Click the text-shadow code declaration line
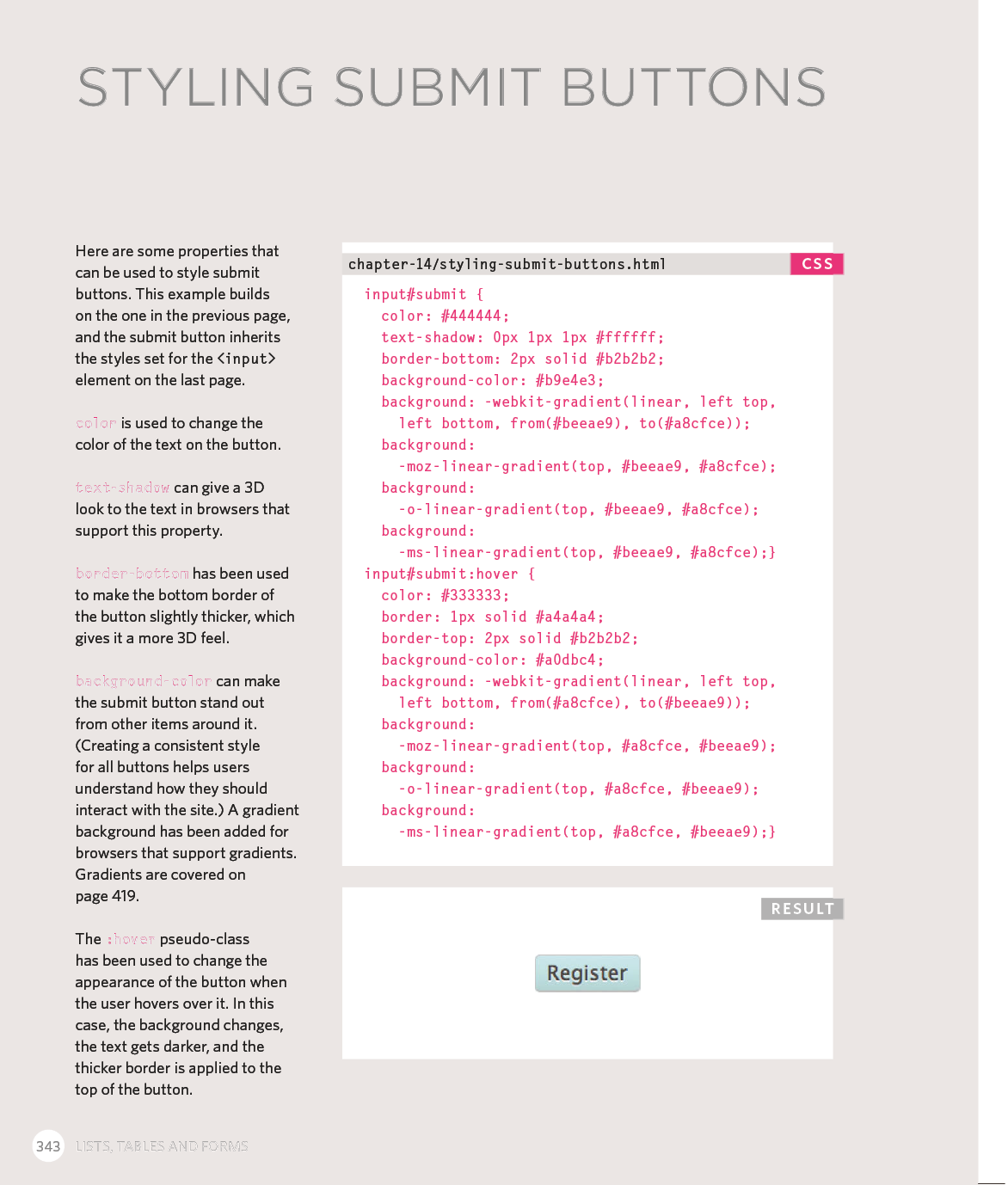The height and width of the screenshot is (1185, 1008). 522,337
